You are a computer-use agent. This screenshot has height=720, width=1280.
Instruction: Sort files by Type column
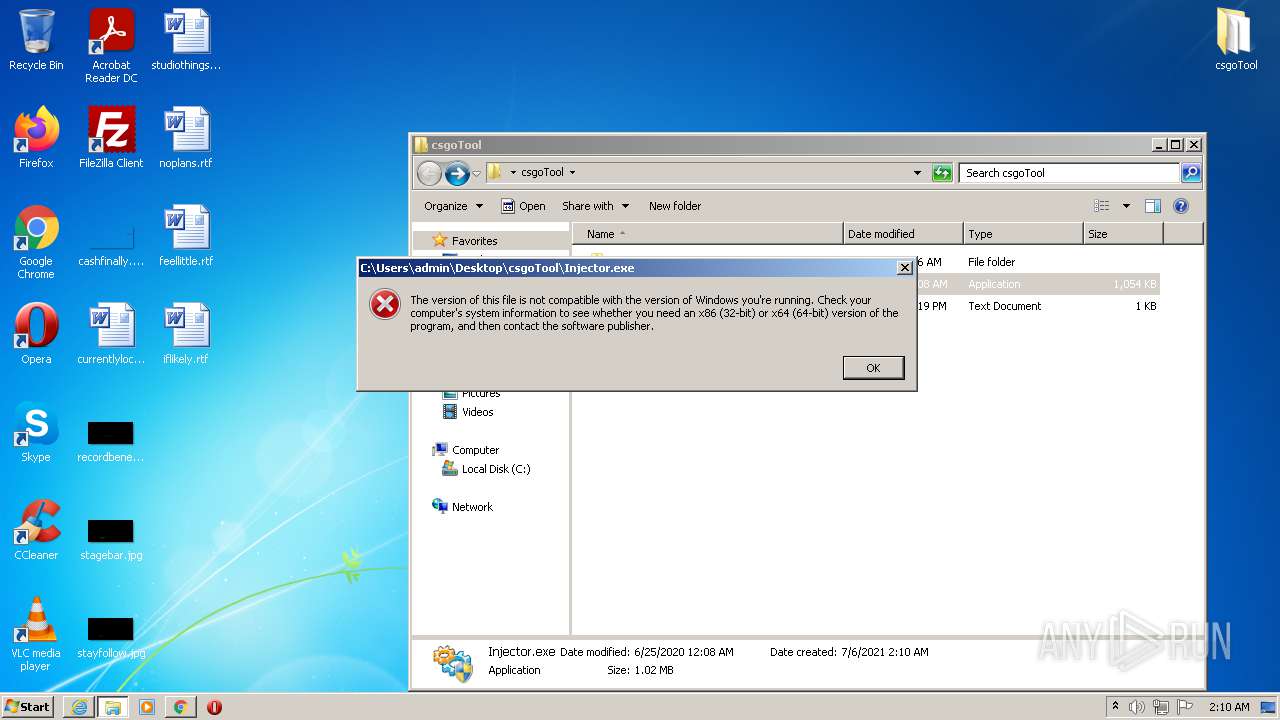(x=1023, y=234)
